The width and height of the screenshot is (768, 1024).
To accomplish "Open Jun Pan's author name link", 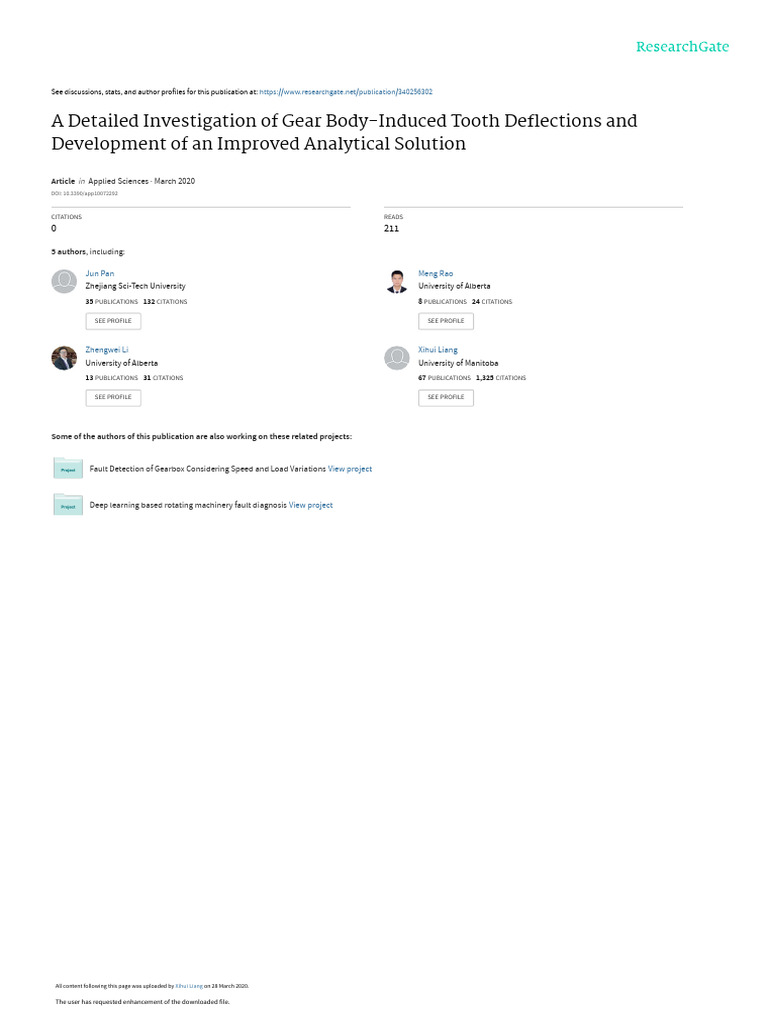I will tap(99, 273).
